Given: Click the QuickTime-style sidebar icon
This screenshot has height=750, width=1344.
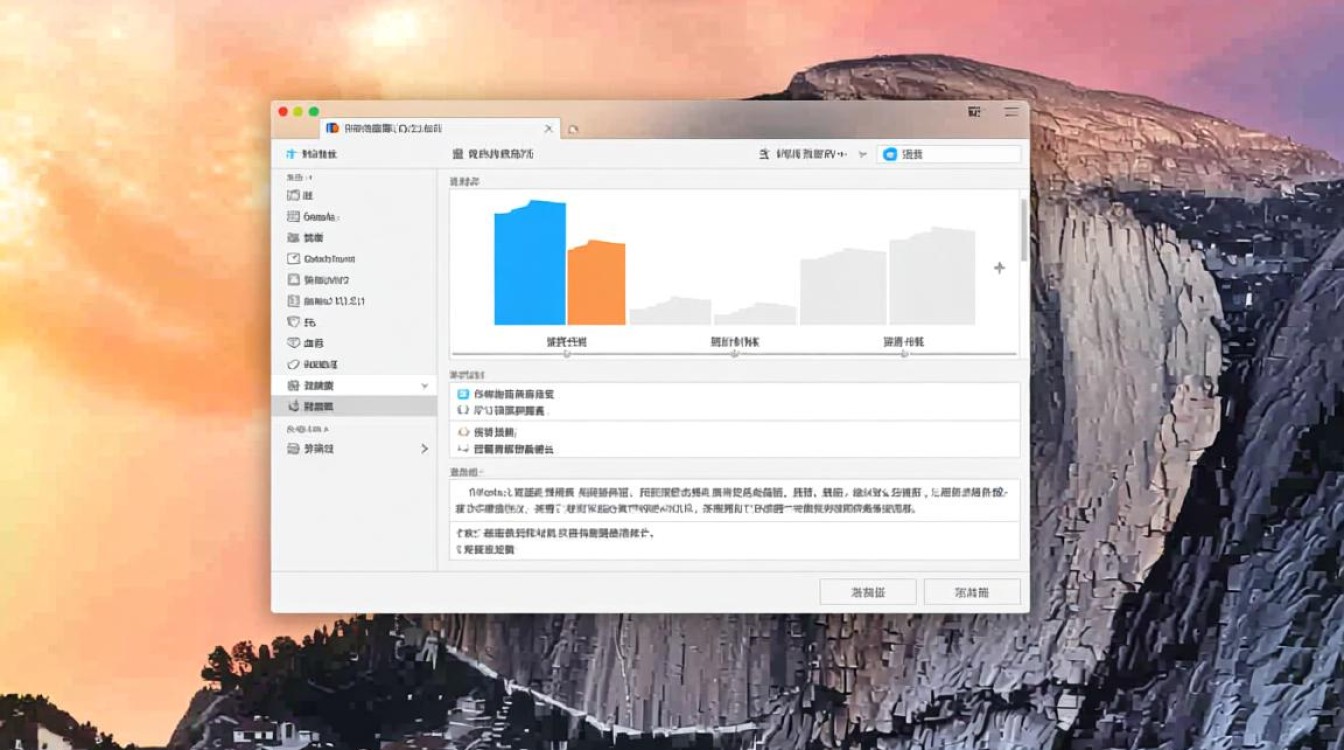Looking at the screenshot, I should tap(293, 258).
